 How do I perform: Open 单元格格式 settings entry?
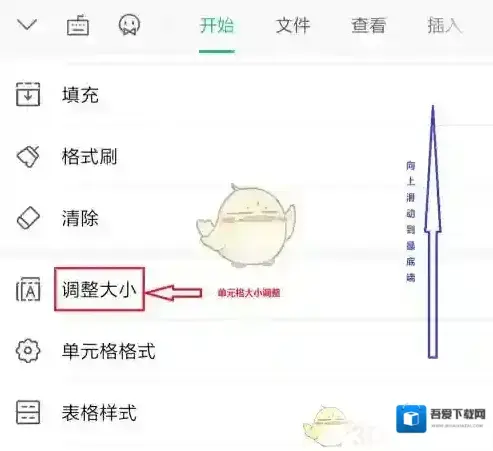[109, 351]
